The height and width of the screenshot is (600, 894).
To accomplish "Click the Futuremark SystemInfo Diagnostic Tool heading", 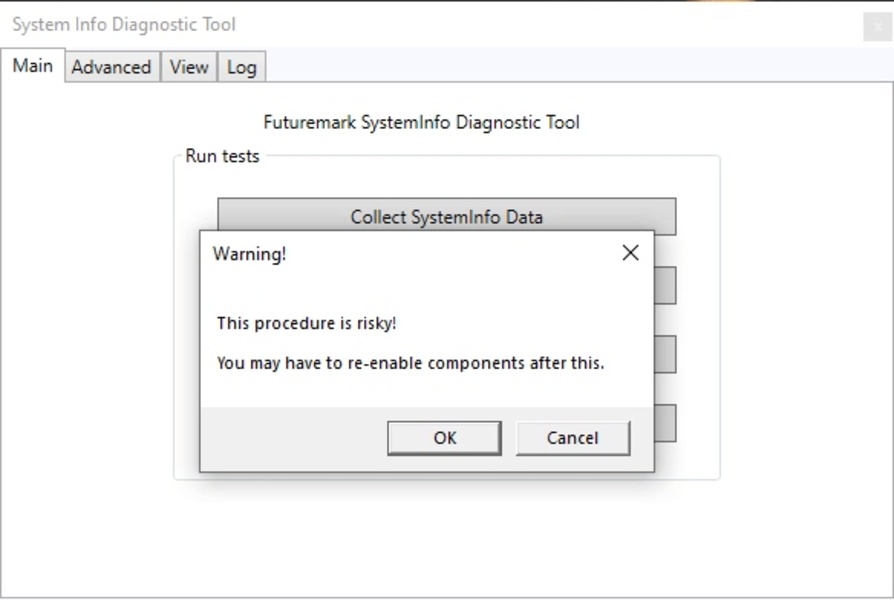I will 421,122.
